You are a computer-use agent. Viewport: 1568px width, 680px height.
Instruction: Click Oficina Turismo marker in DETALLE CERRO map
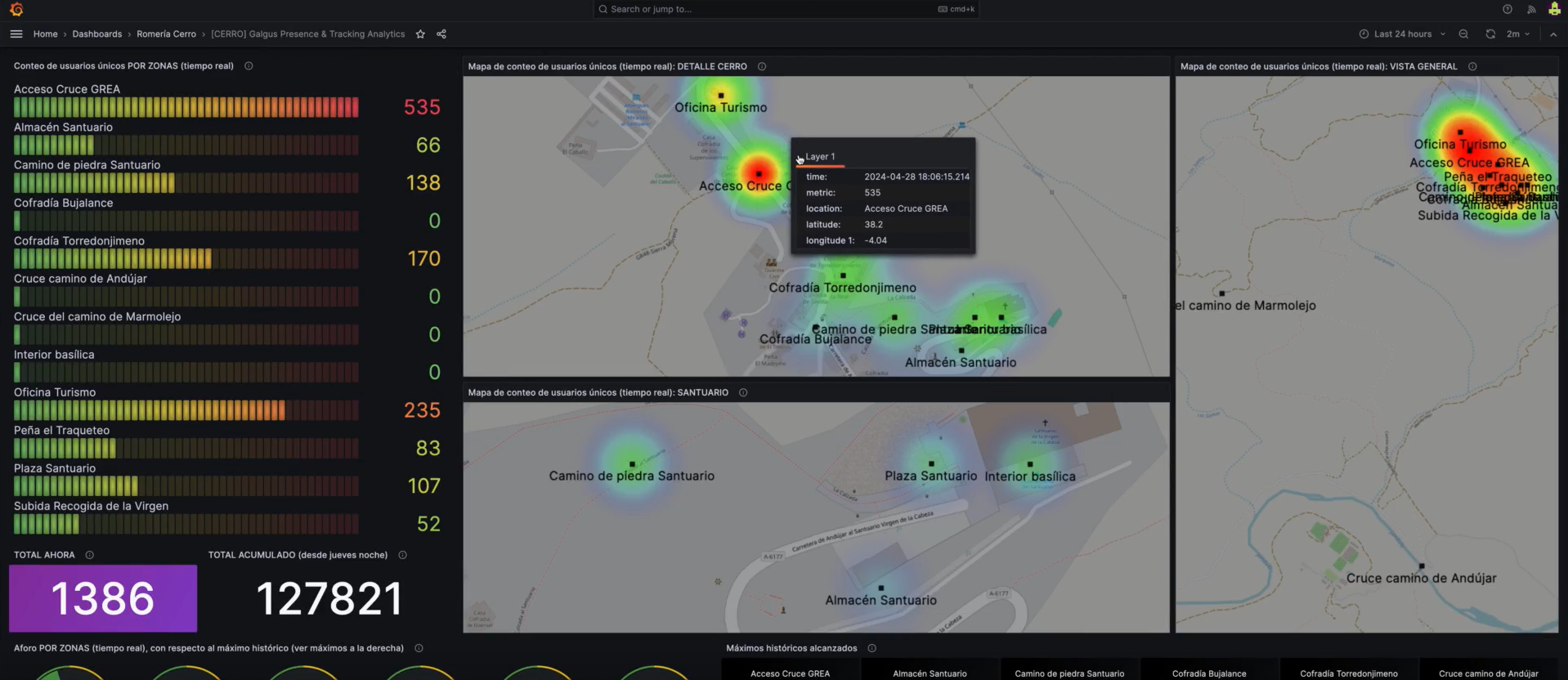click(x=721, y=96)
